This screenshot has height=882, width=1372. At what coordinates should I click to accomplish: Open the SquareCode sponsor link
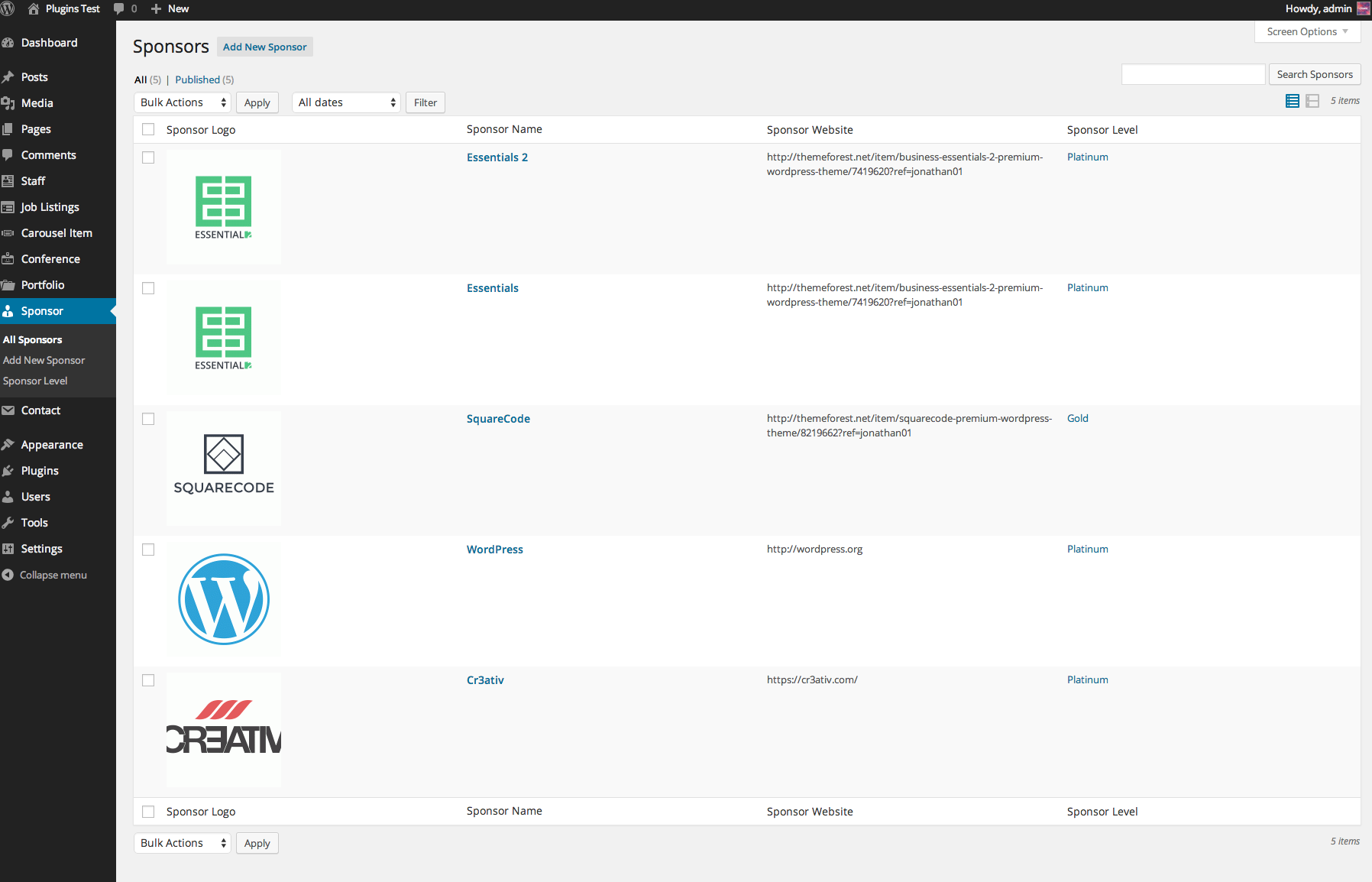[498, 419]
